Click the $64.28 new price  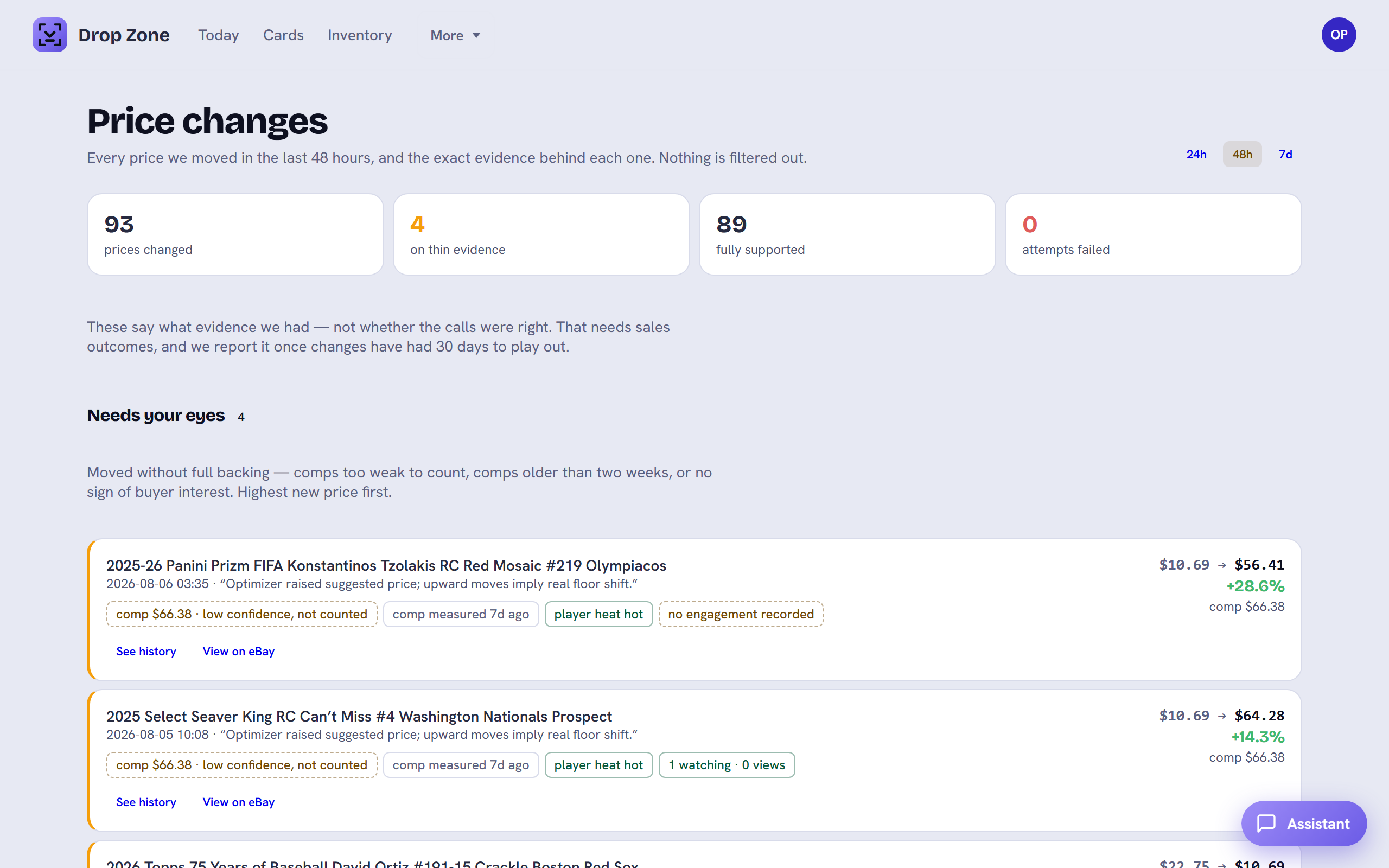(1259, 716)
